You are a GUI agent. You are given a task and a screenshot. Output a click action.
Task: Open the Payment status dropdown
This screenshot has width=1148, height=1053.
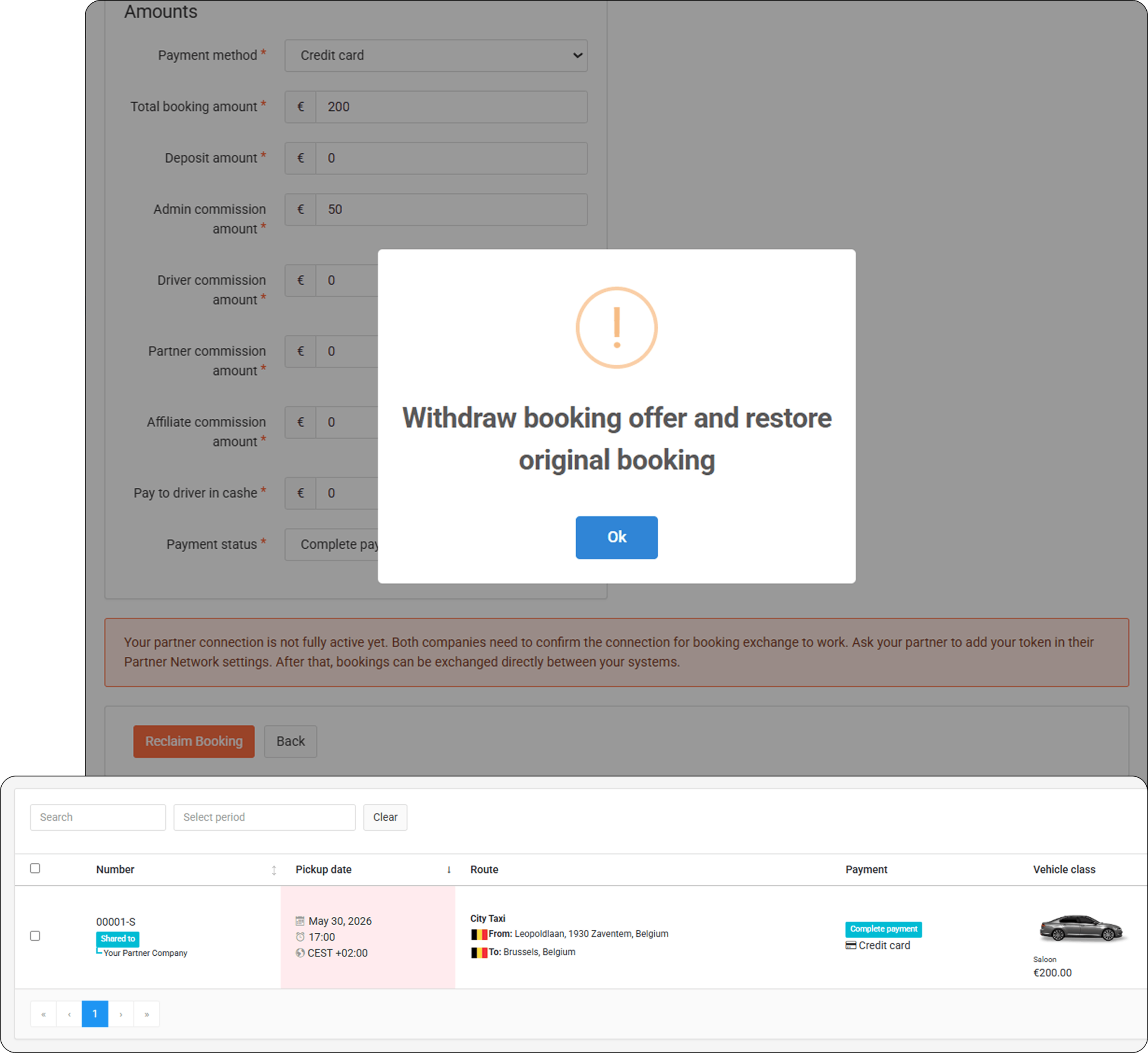[x=331, y=545]
